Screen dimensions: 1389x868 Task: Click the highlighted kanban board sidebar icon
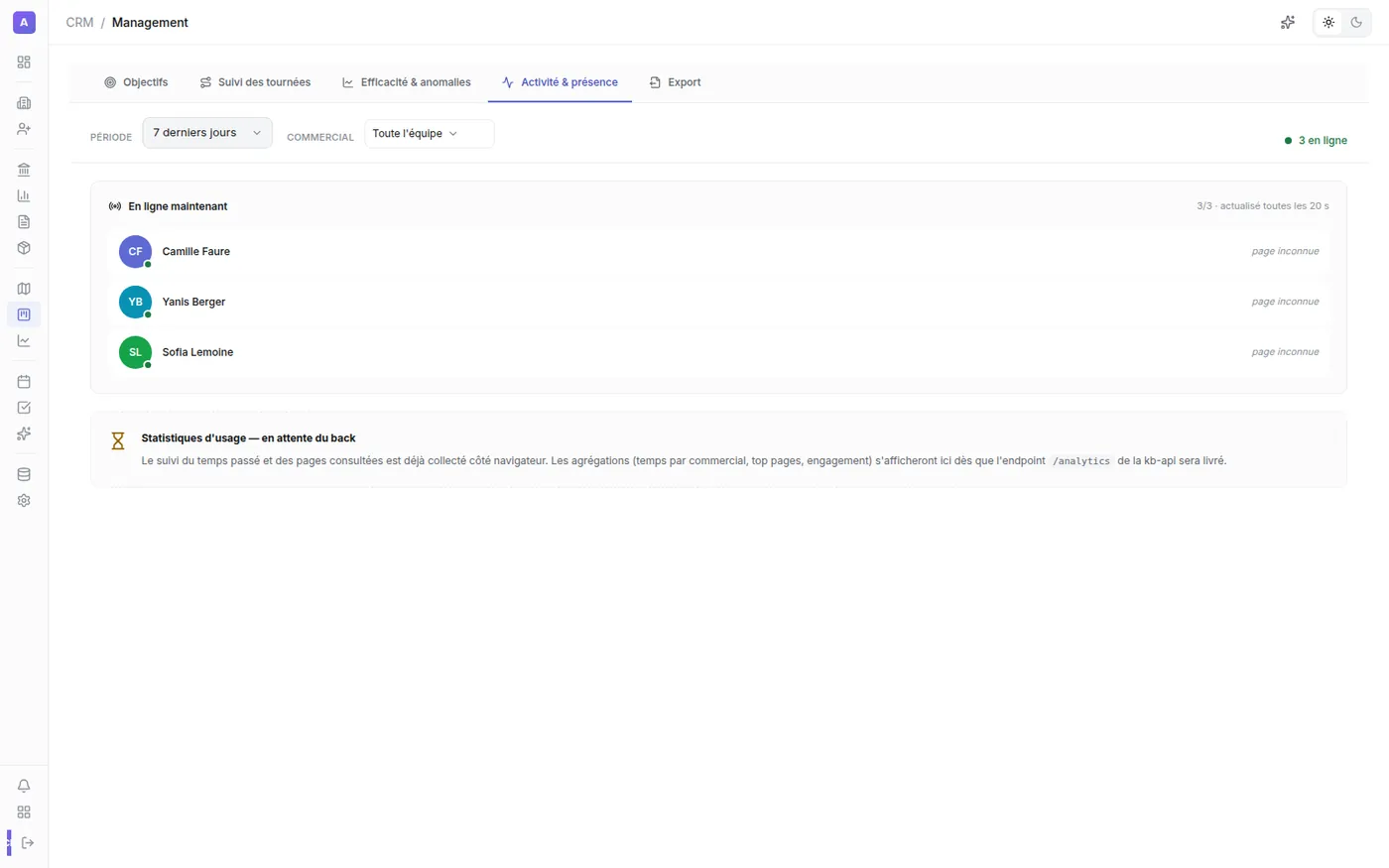pos(24,314)
